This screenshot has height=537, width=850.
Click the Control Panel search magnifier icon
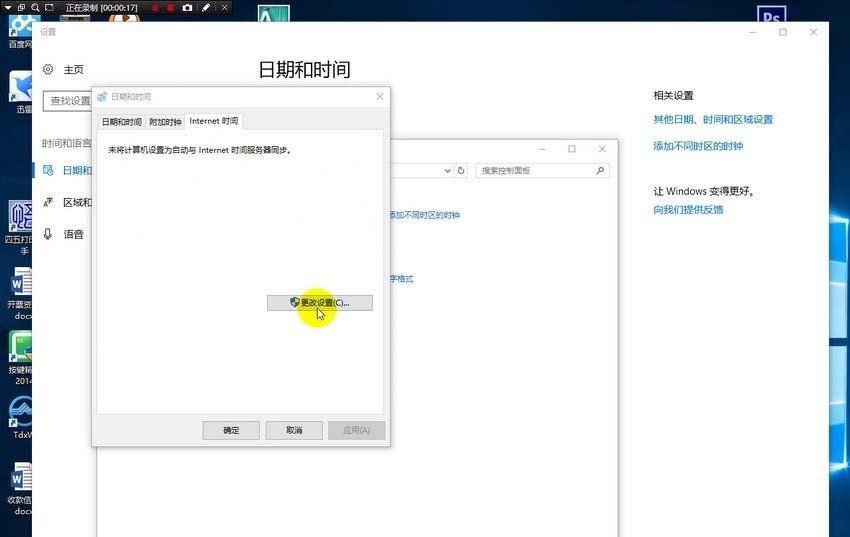600,171
